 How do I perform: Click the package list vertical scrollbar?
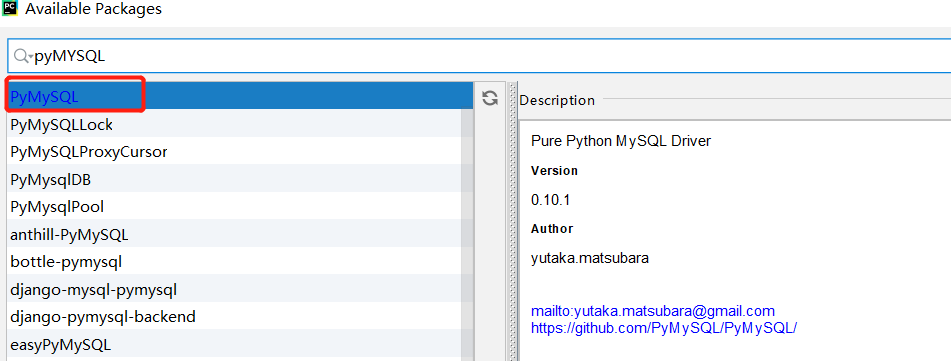[x=467, y=235]
